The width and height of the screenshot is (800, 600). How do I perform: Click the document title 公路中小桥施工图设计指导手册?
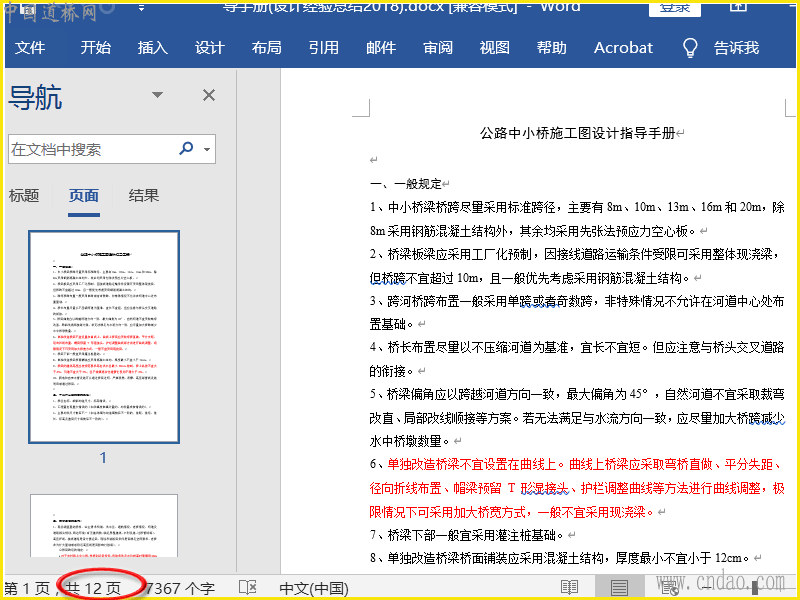point(577,133)
